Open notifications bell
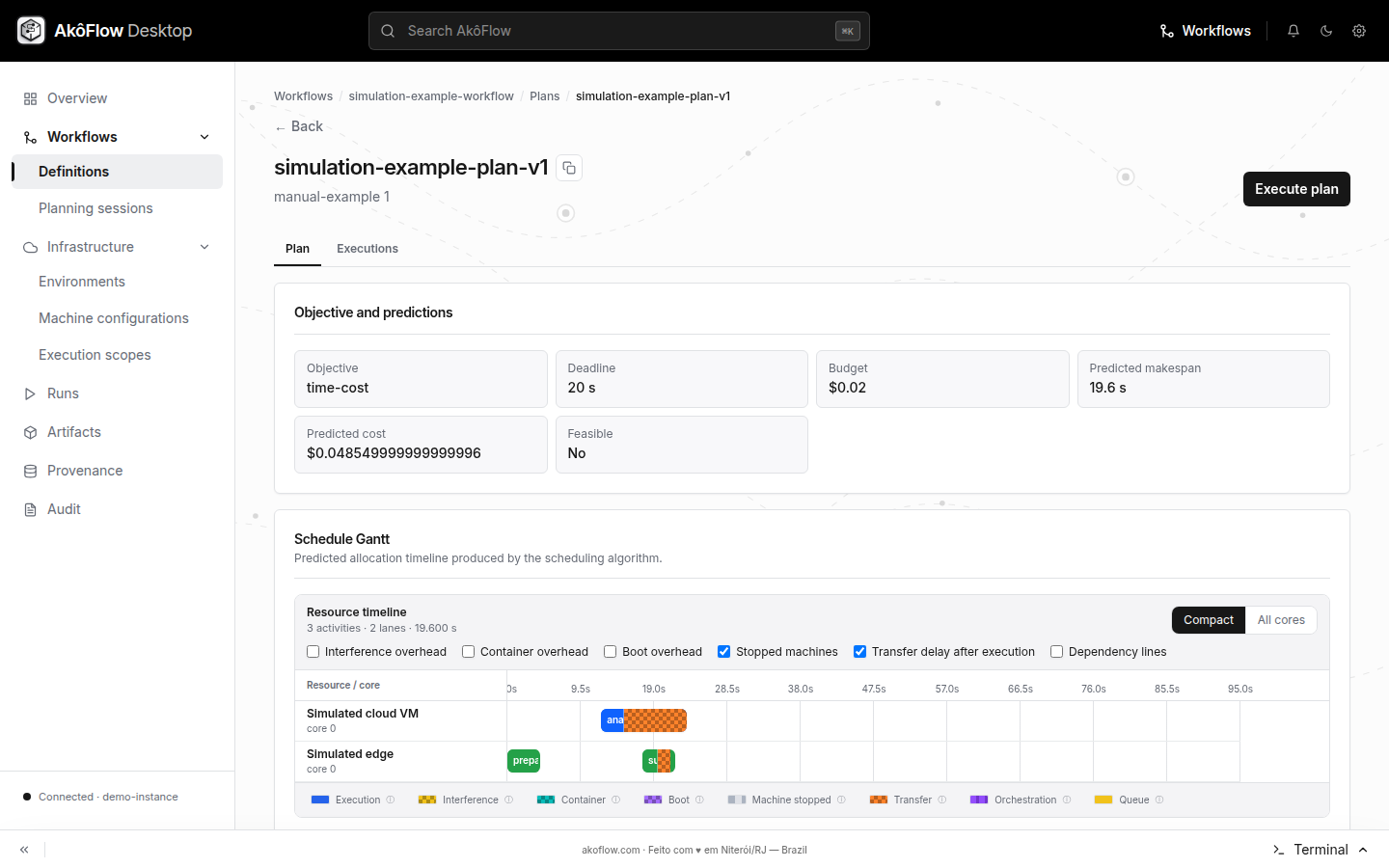This screenshot has width=1389, height=868. coord(1294,31)
